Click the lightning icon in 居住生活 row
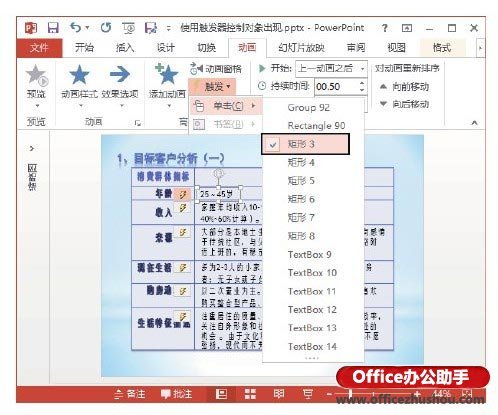 click(182, 267)
